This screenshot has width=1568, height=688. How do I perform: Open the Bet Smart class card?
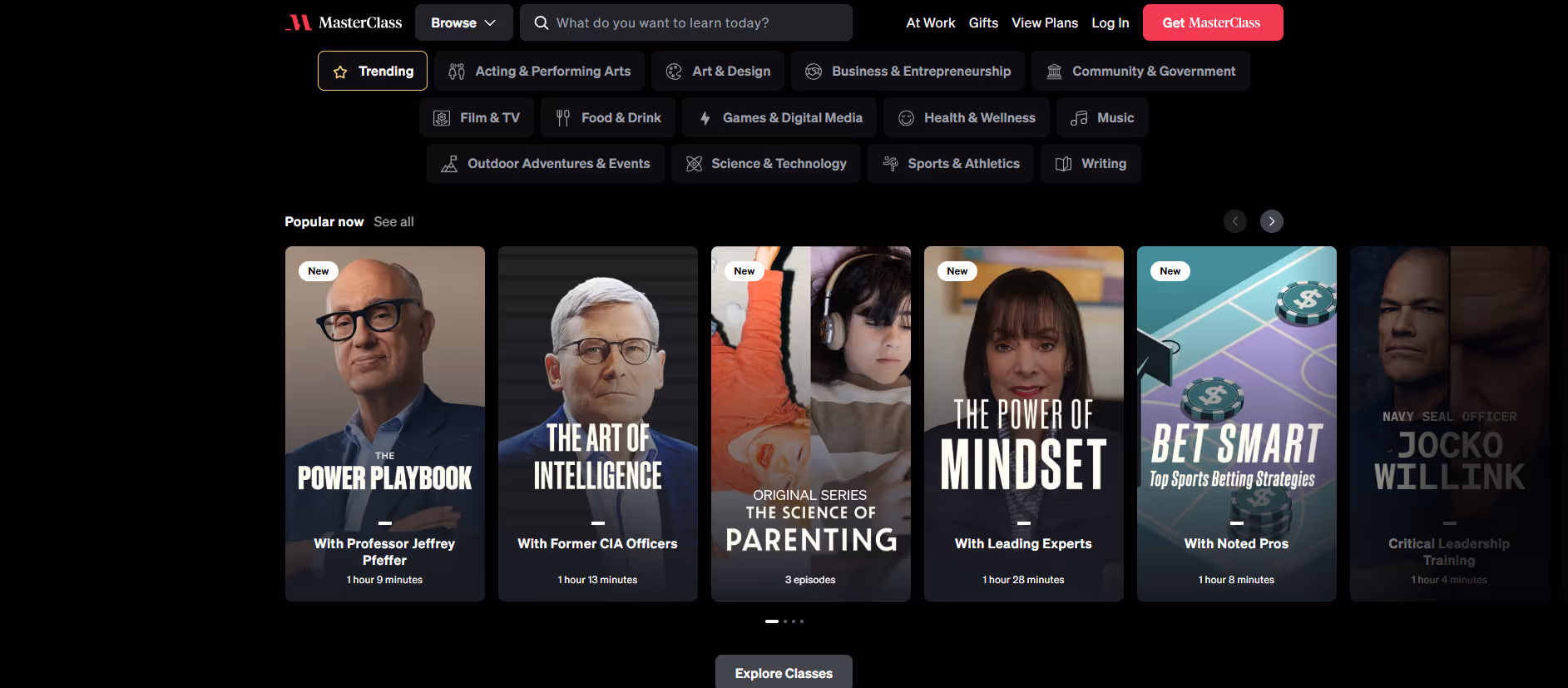point(1237,423)
